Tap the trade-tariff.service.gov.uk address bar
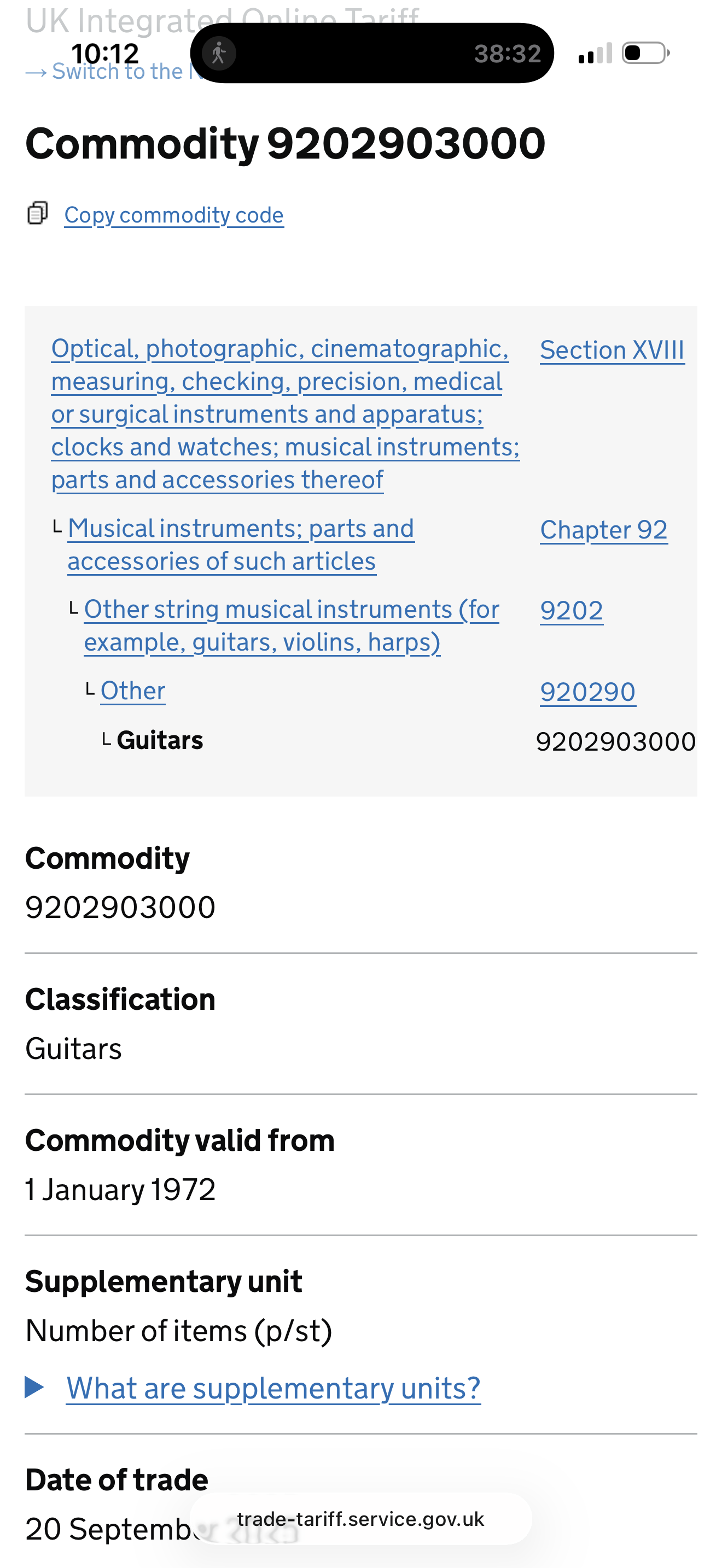The image size is (722, 1568). click(x=360, y=1519)
